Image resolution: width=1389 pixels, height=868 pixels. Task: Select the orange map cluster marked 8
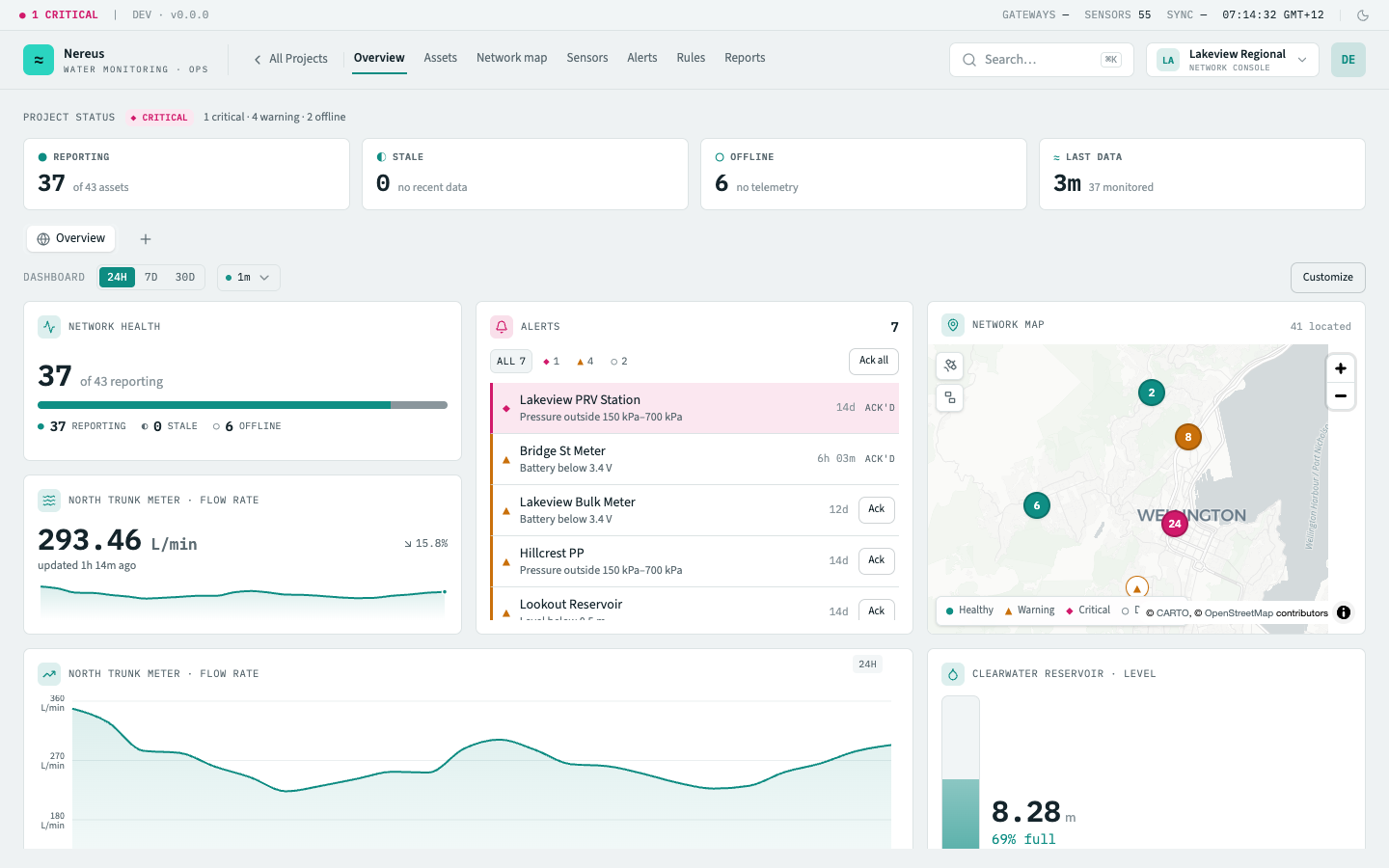[x=1188, y=437]
